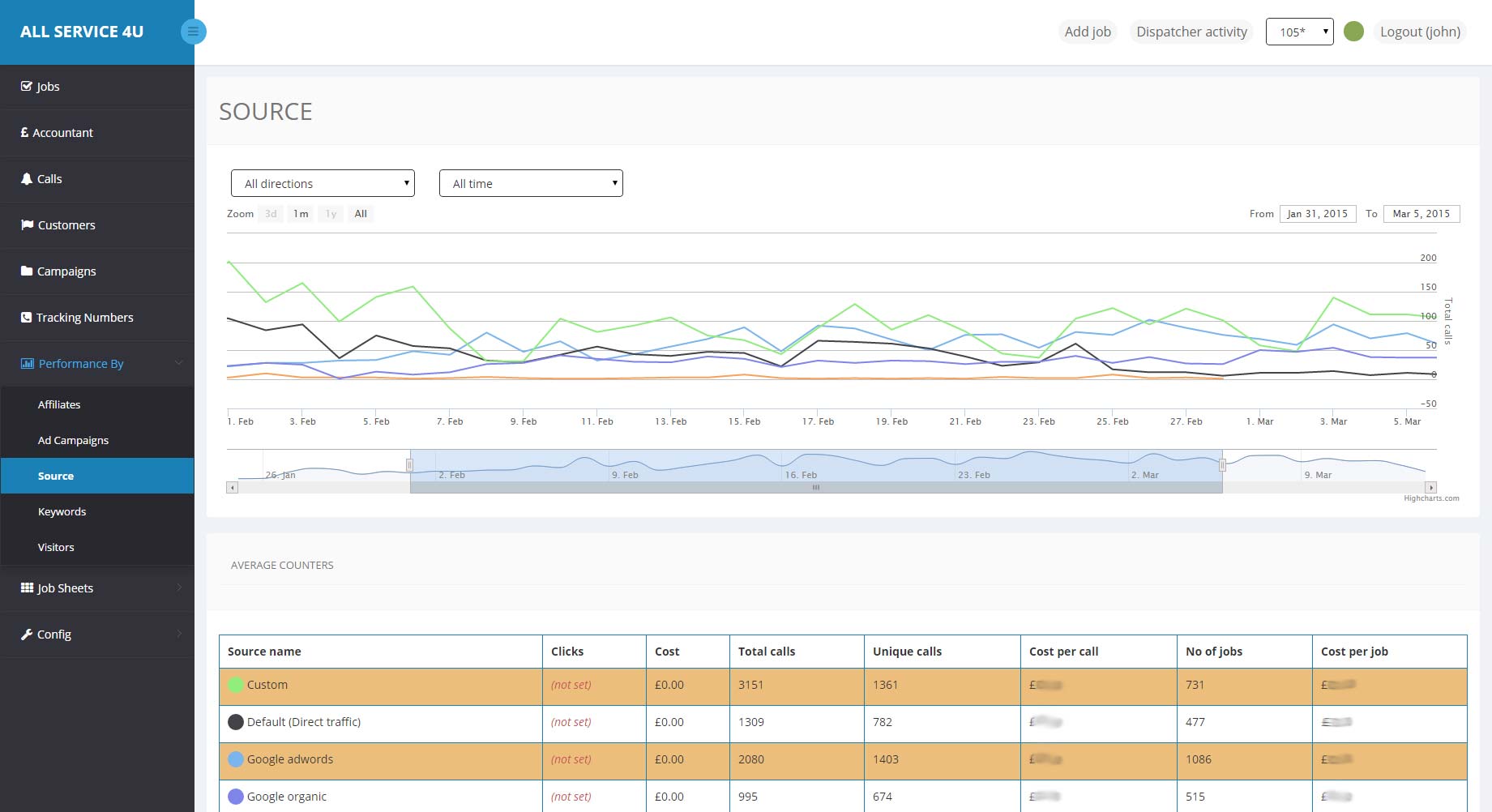
Task: Toggle the sidebar hamburger menu button
Action: point(193,32)
